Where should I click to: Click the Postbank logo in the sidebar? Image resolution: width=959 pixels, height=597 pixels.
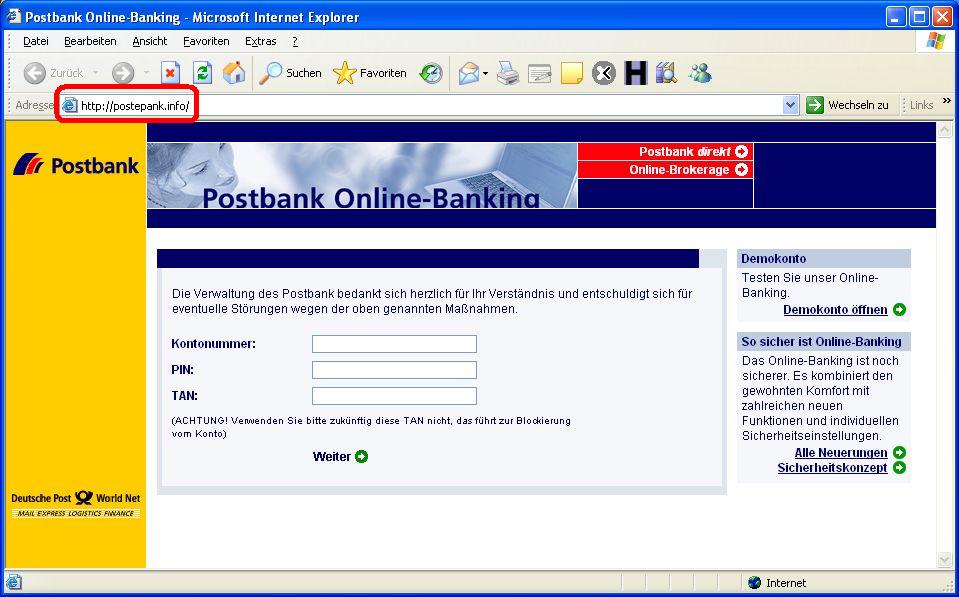tap(76, 165)
